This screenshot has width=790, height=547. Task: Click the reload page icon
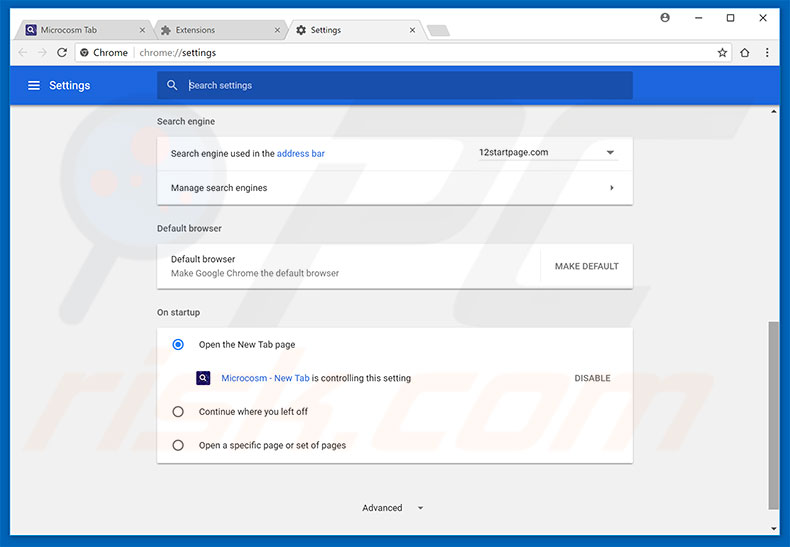(62, 53)
